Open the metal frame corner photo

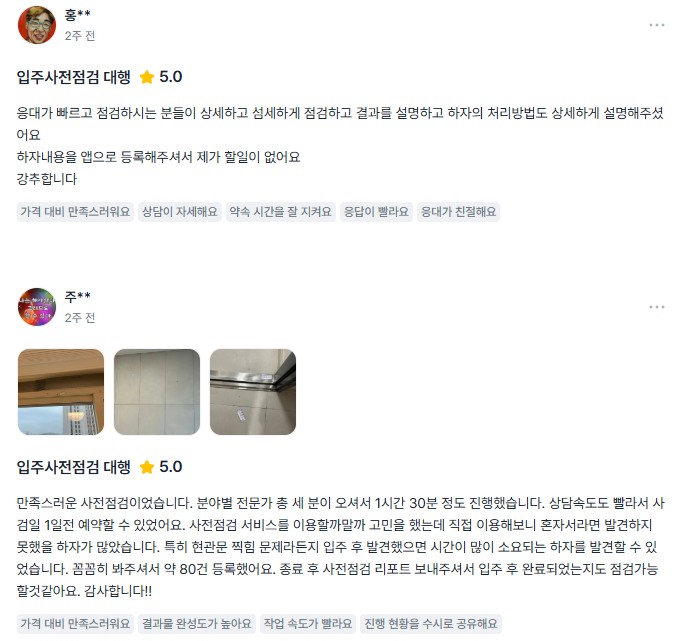pos(253,392)
